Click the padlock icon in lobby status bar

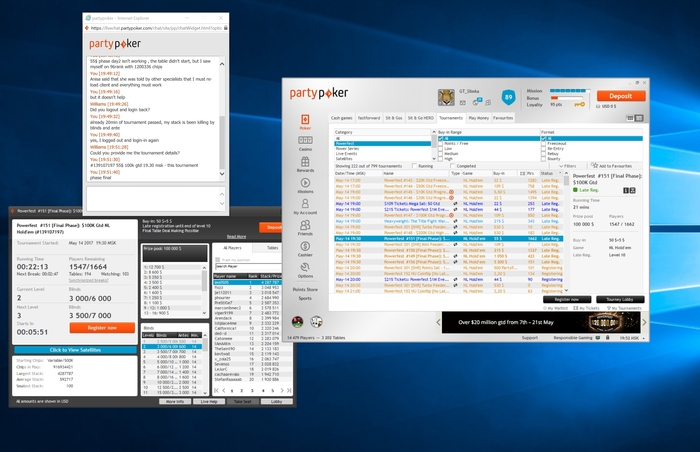click(x=608, y=338)
